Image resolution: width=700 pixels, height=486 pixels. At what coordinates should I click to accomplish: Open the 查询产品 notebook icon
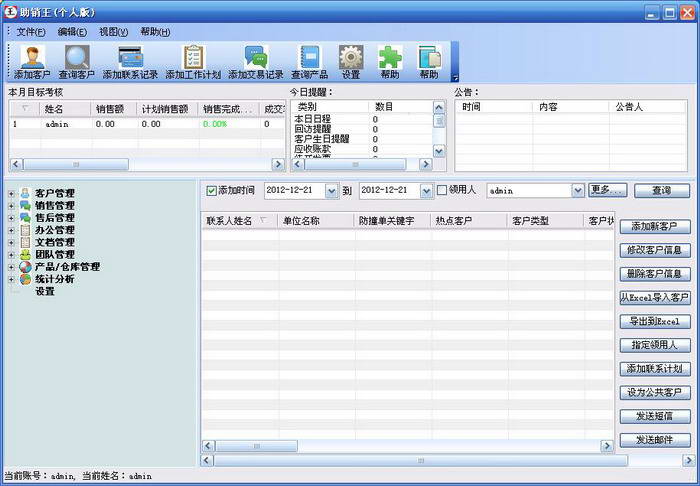[x=309, y=57]
